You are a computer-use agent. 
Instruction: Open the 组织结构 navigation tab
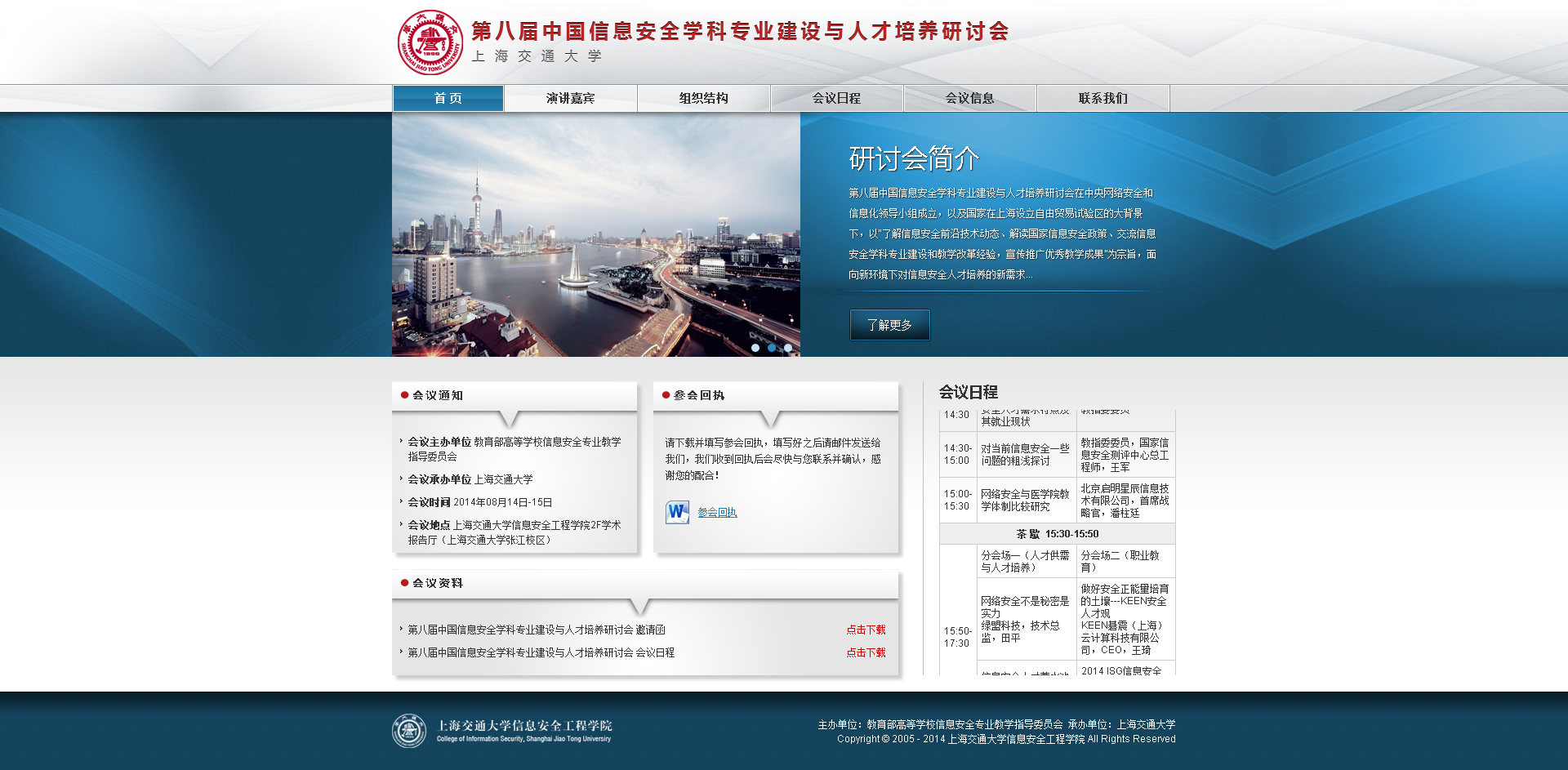pos(703,98)
